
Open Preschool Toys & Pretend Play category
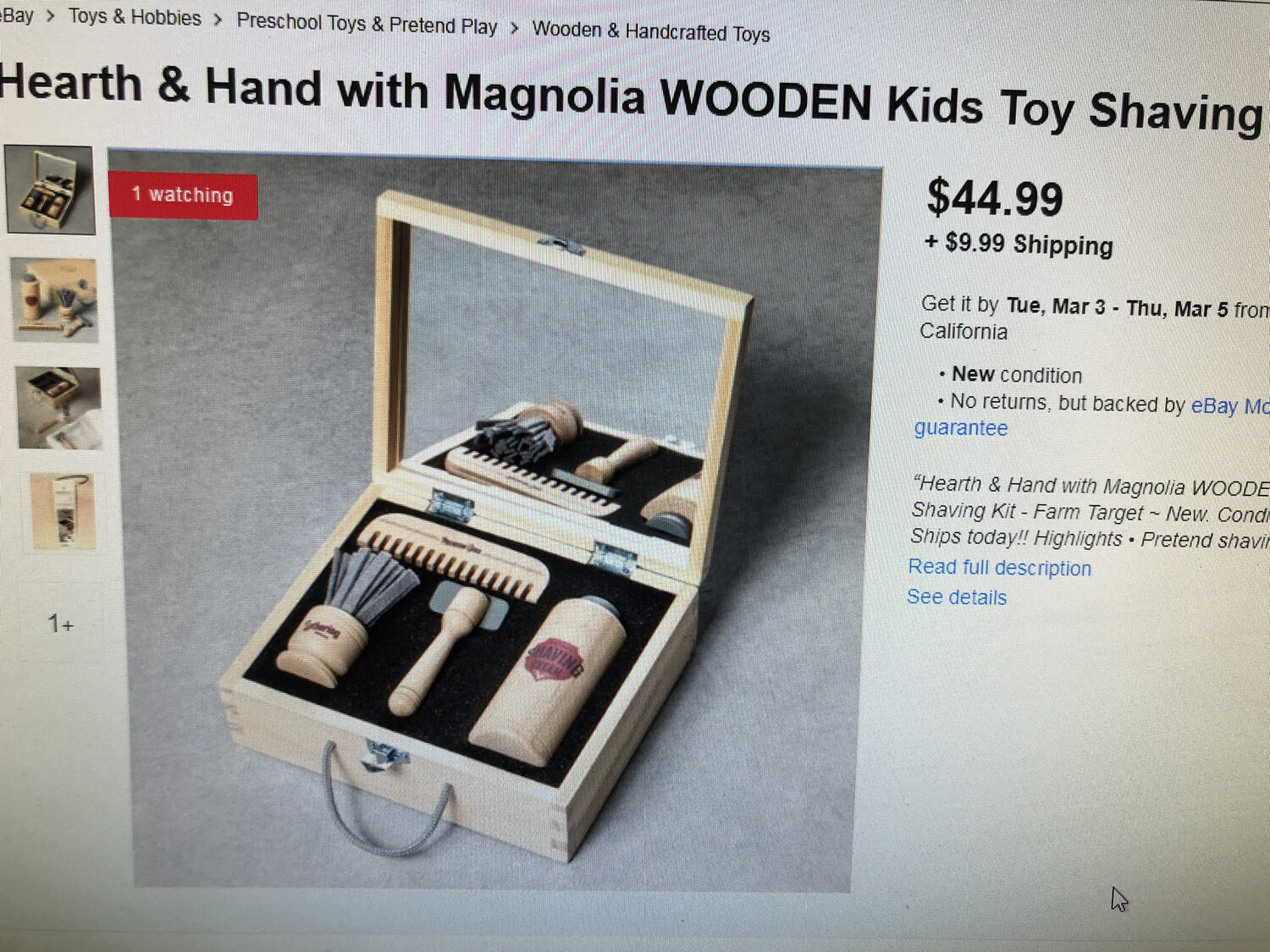pos(367,24)
